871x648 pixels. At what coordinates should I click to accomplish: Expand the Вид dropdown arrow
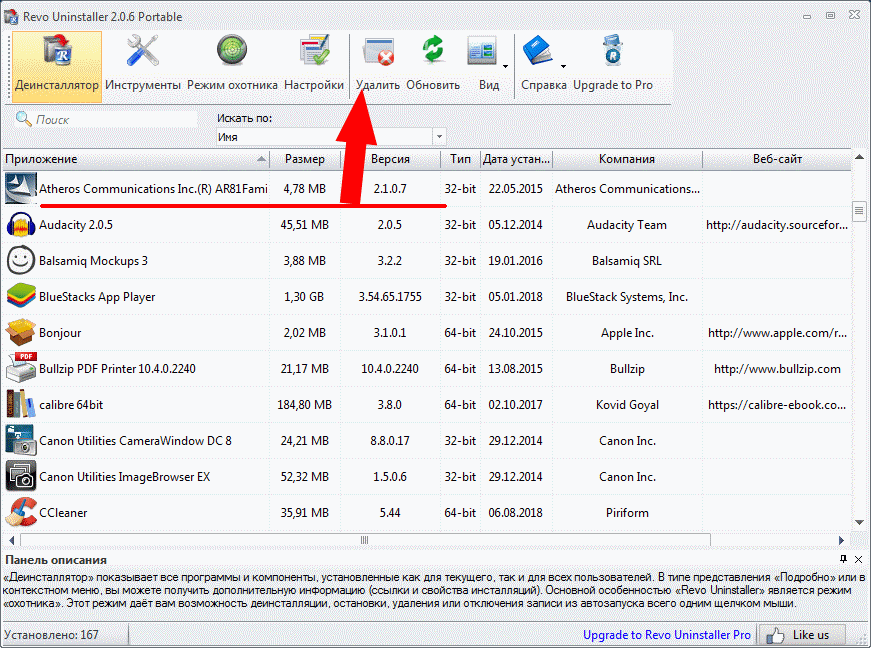(505, 67)
